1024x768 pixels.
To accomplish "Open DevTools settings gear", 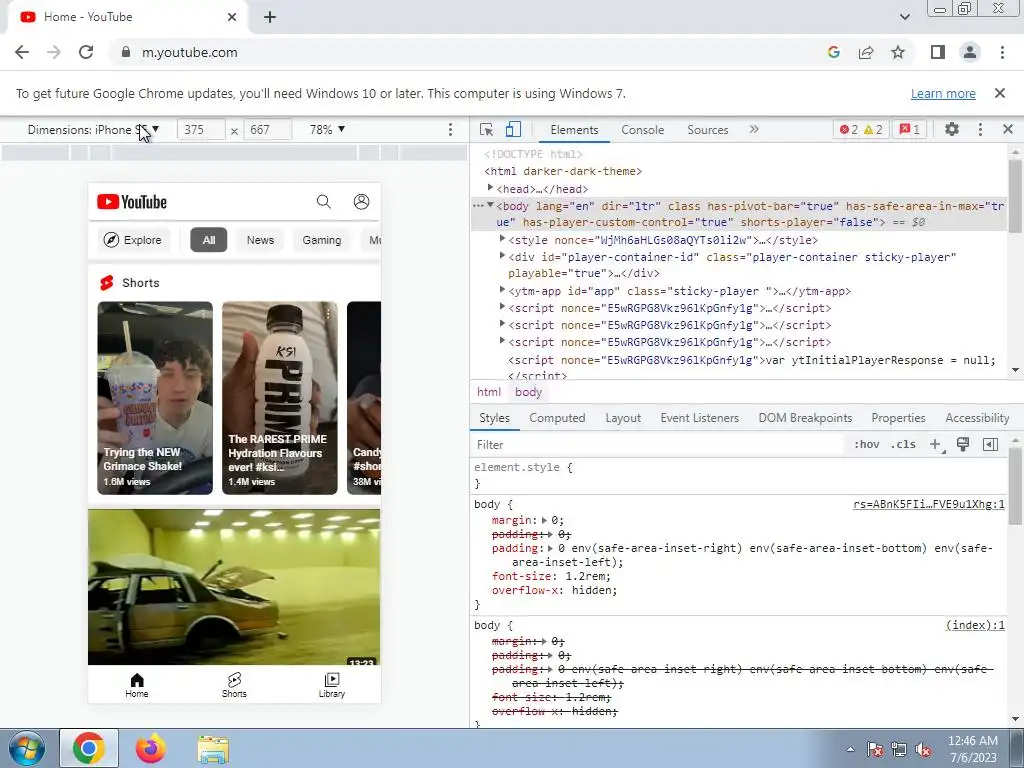I will click(x=952, y=129).
